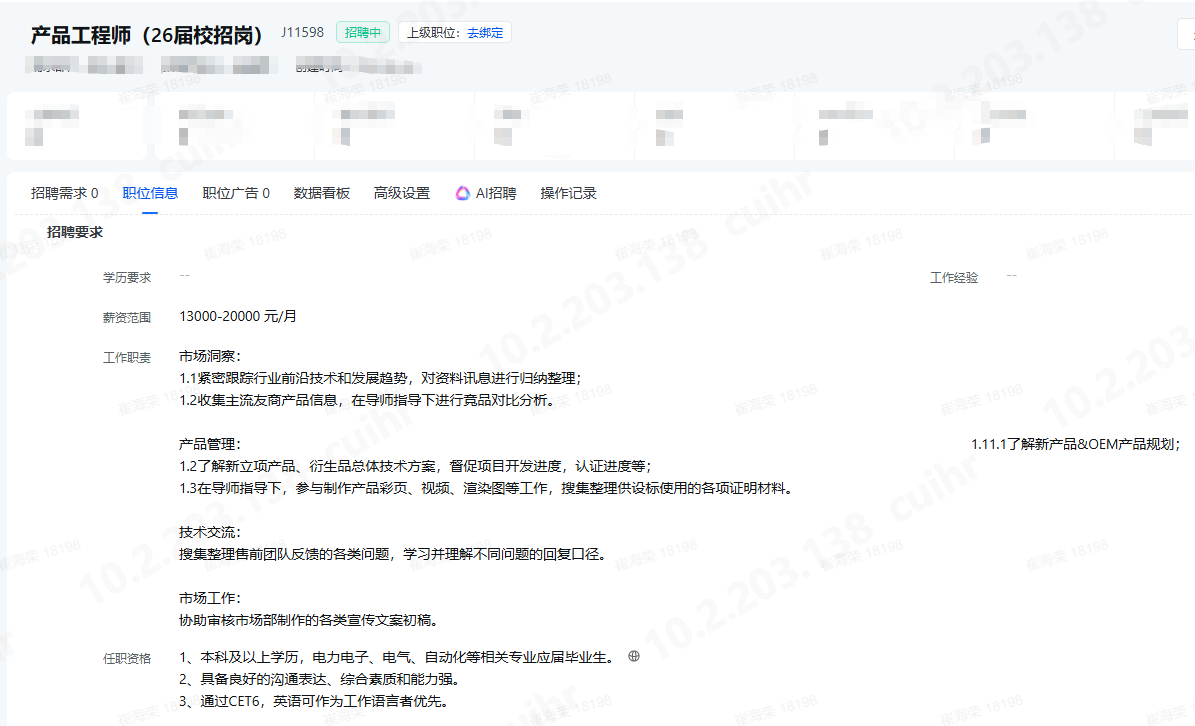Open the 招聘需求 0 tab
Screen dimensions: 1195x726
click(64, 193)
